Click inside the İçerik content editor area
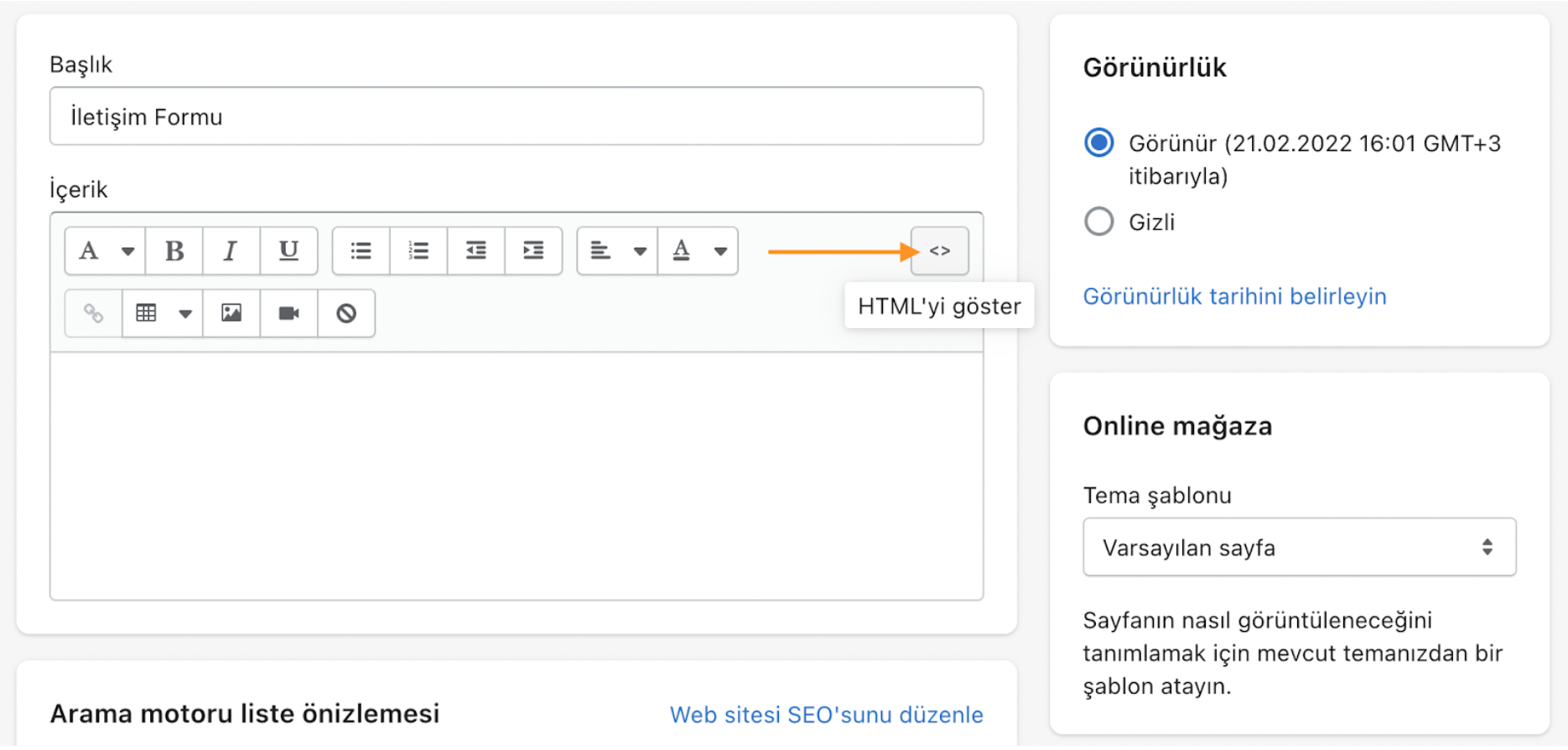Viewport: 1568px width, 750px height. 517,476
